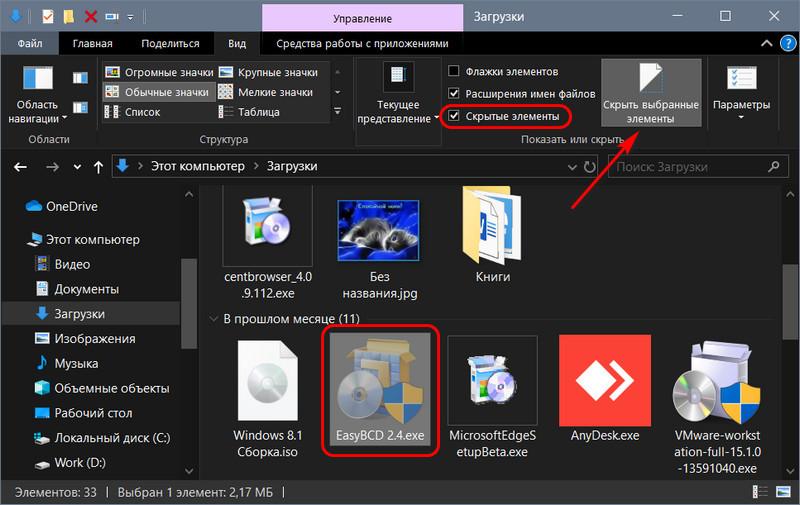This screenshot has width=800, height=505.
Task: Open Локальный диск (C:) in sidebar
Action: click(102, 438)
